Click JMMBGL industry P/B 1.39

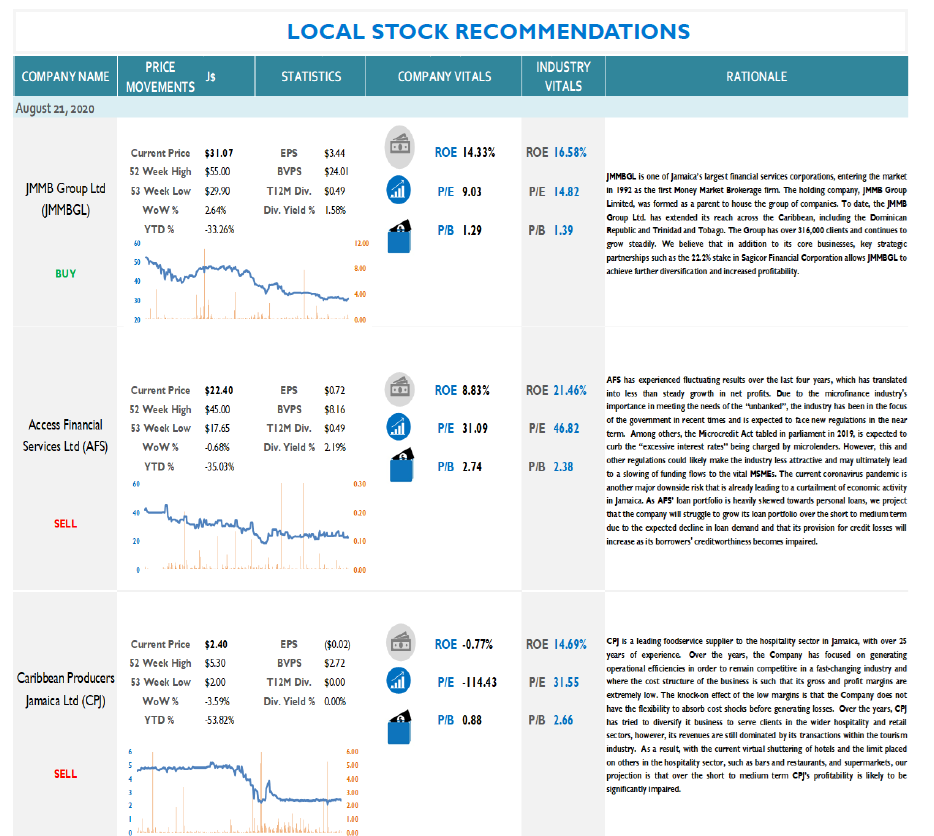click(563, 231)
